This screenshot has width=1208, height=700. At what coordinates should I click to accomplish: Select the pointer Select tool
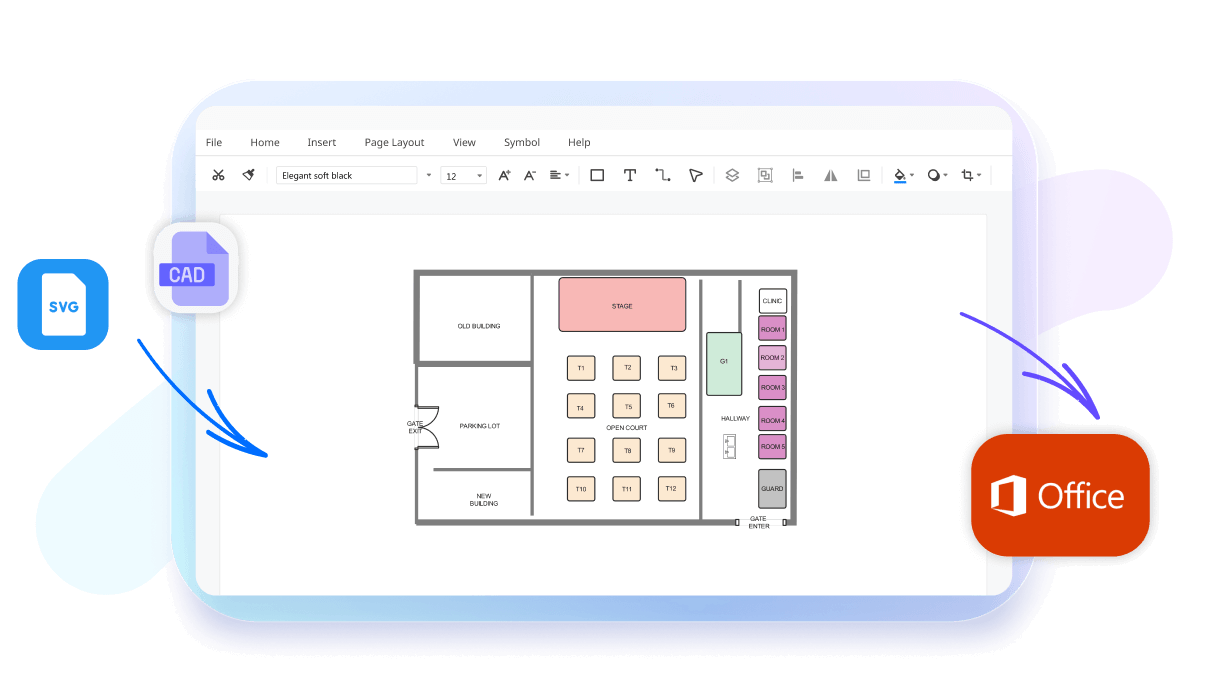[695, 175]
